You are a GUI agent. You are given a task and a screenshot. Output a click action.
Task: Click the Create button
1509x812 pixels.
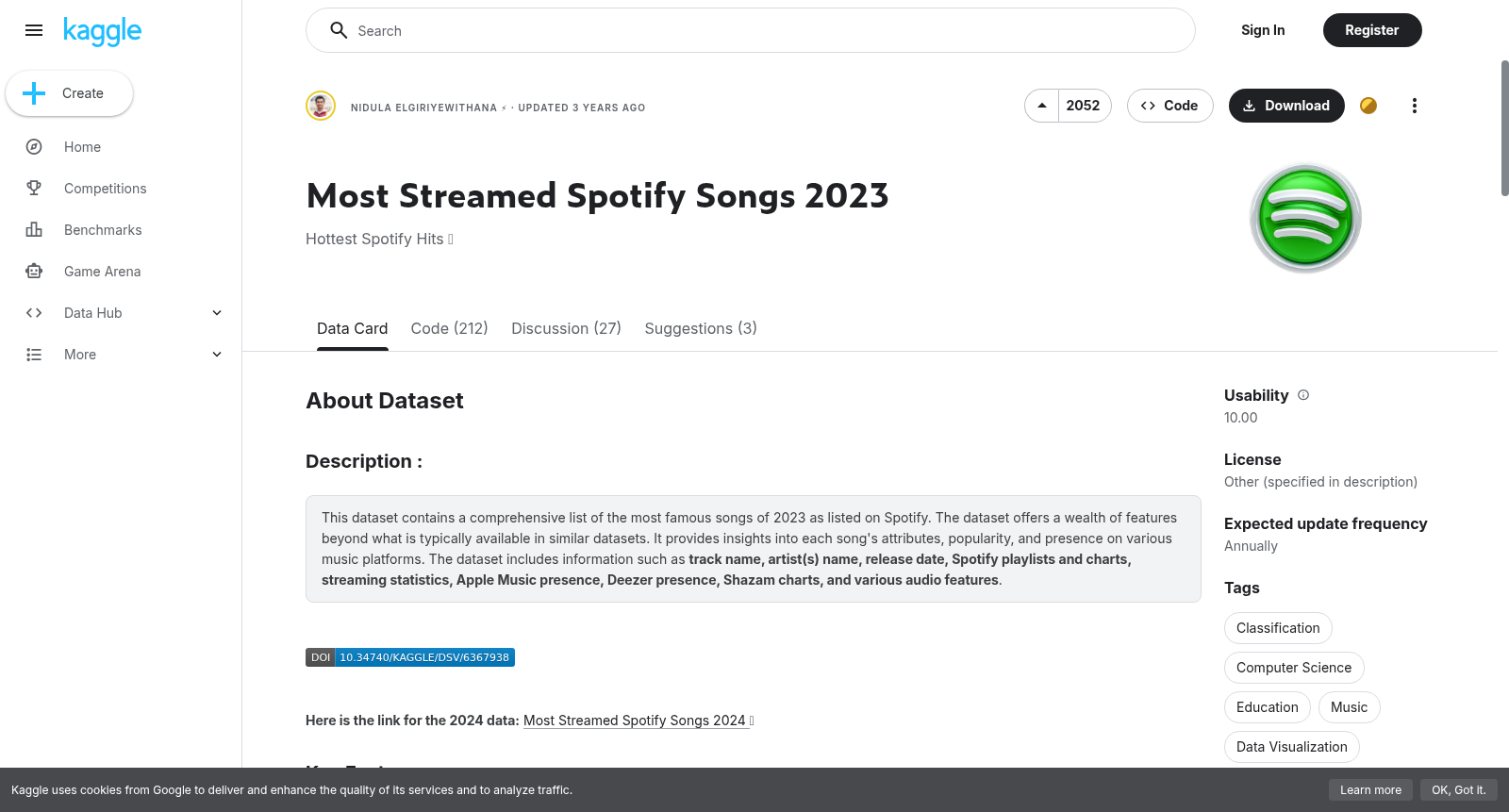(69, 93)
